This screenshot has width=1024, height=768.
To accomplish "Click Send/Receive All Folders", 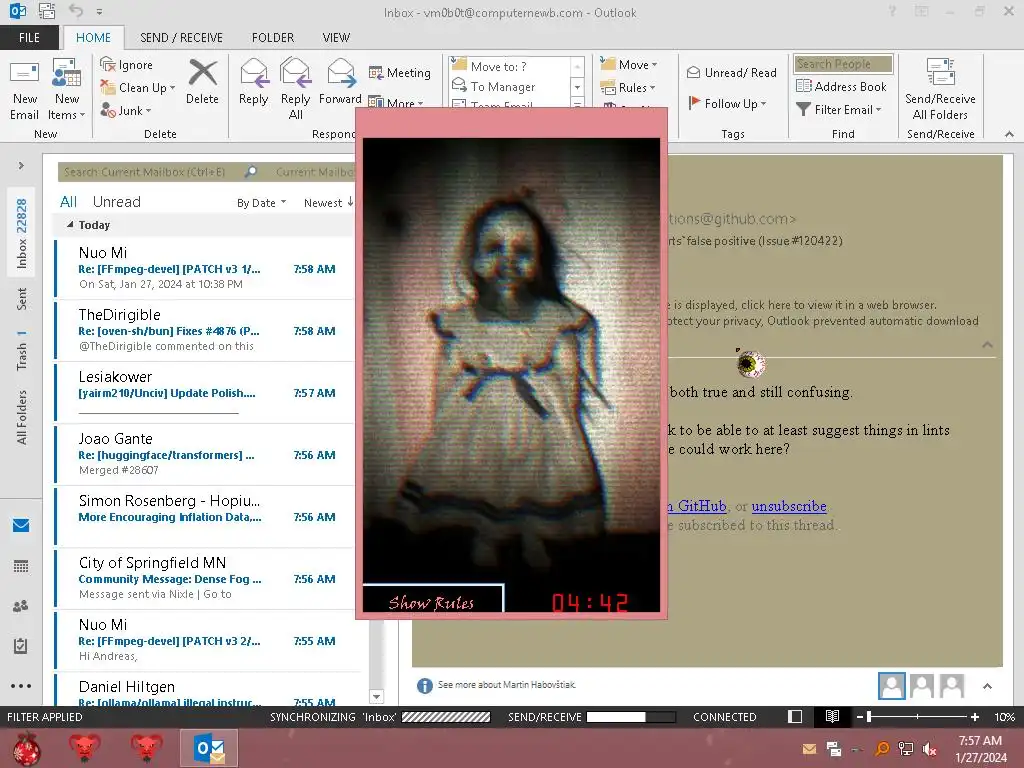I will pyautogui.click(x=940, y=90).
